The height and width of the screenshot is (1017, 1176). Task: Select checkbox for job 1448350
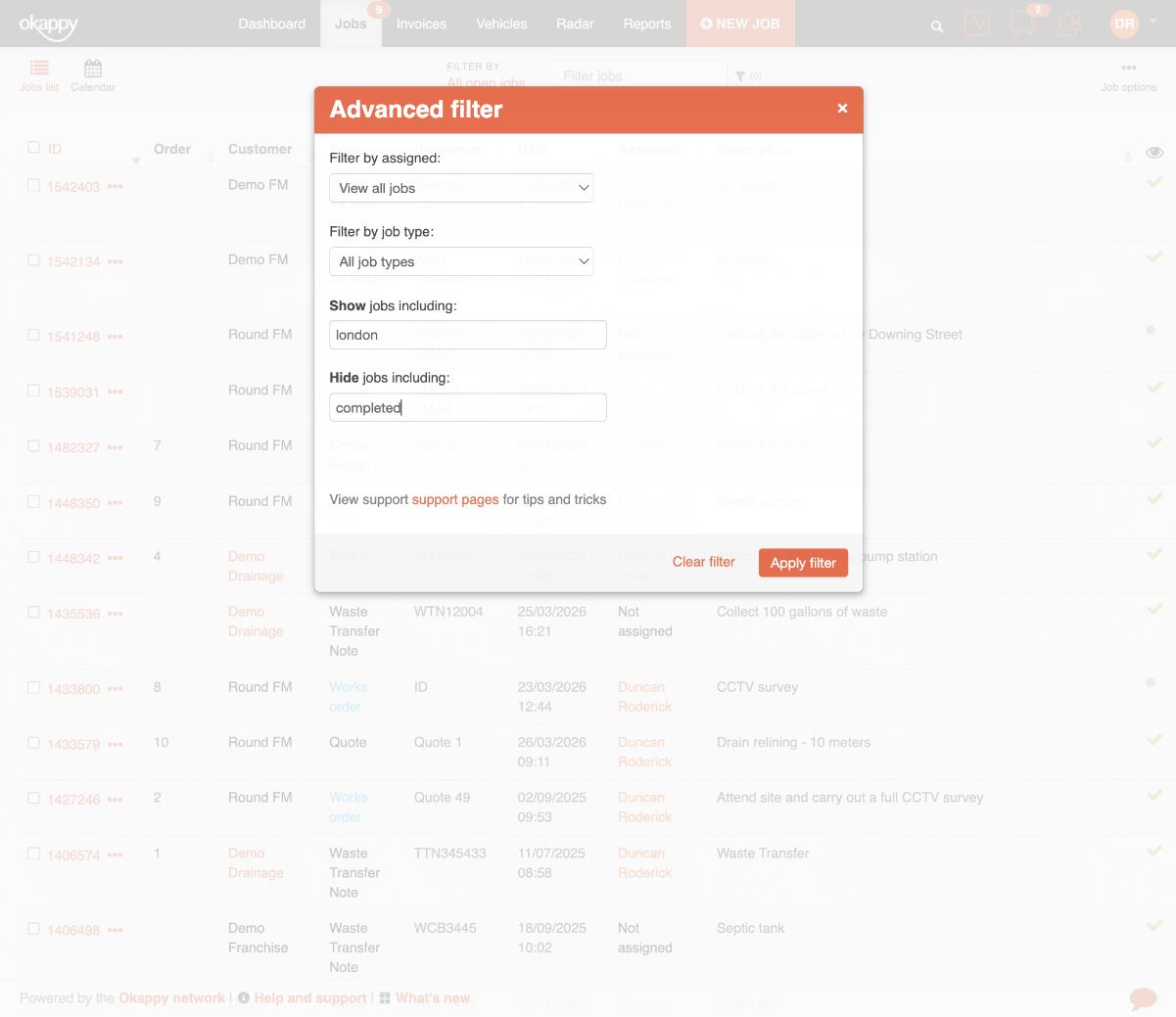(33, 501)
